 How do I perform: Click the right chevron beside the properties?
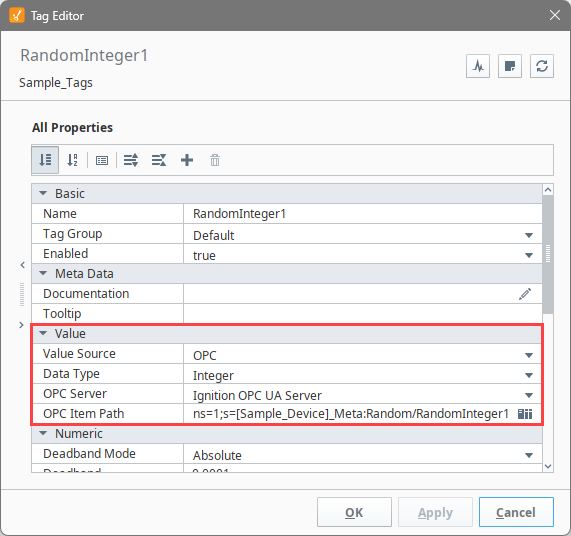[x=21, y=325]
